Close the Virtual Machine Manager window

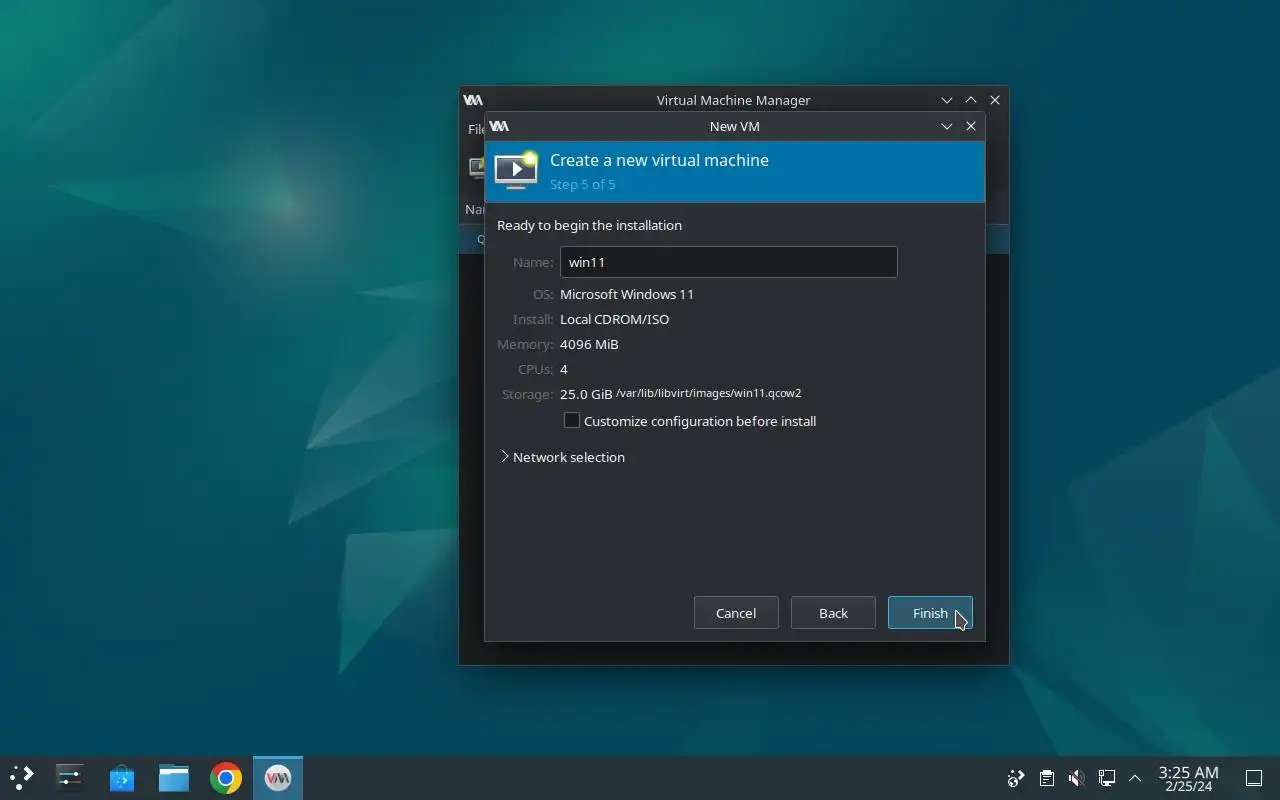(x=995, y=100)
